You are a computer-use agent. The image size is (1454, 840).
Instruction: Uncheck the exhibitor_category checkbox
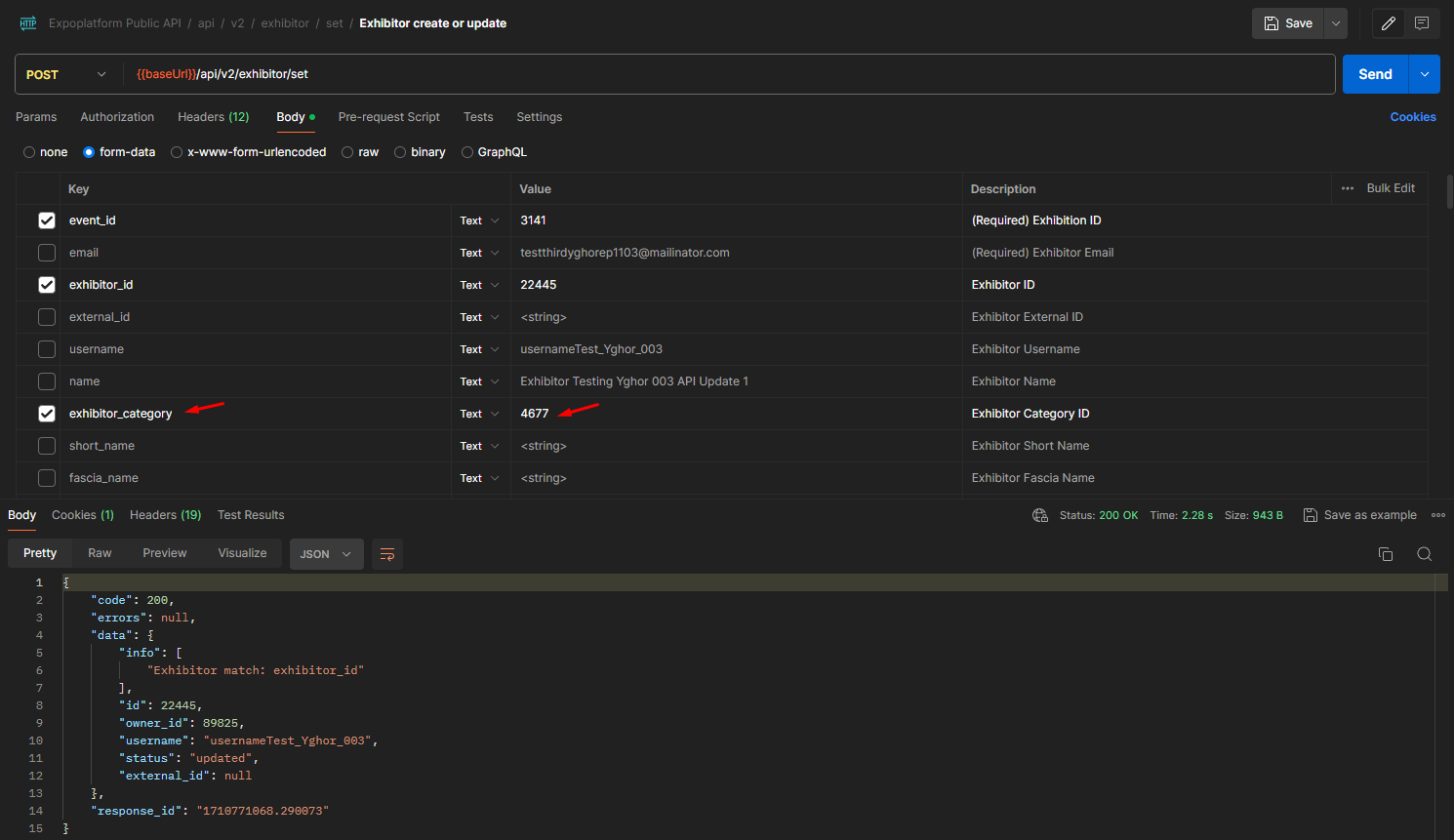tap(47, 414)
